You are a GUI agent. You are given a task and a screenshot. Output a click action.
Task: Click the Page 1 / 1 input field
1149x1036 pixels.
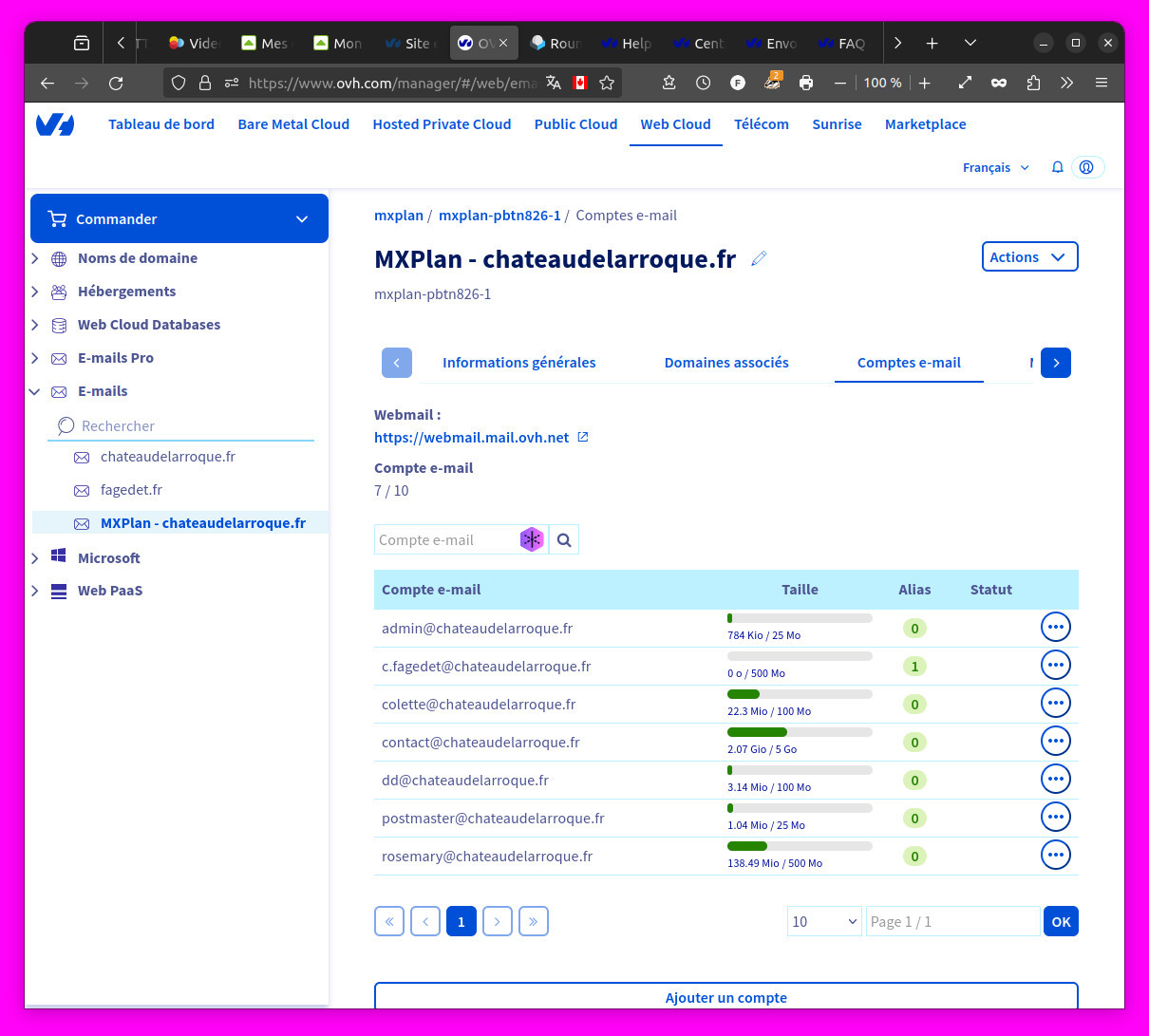coord(952,921)
